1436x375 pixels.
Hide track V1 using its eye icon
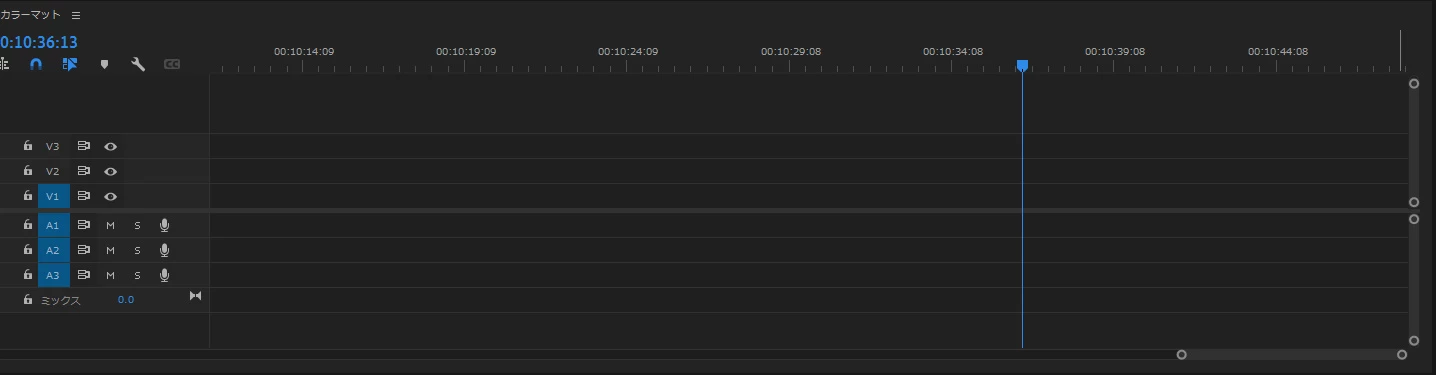point(111,196)
